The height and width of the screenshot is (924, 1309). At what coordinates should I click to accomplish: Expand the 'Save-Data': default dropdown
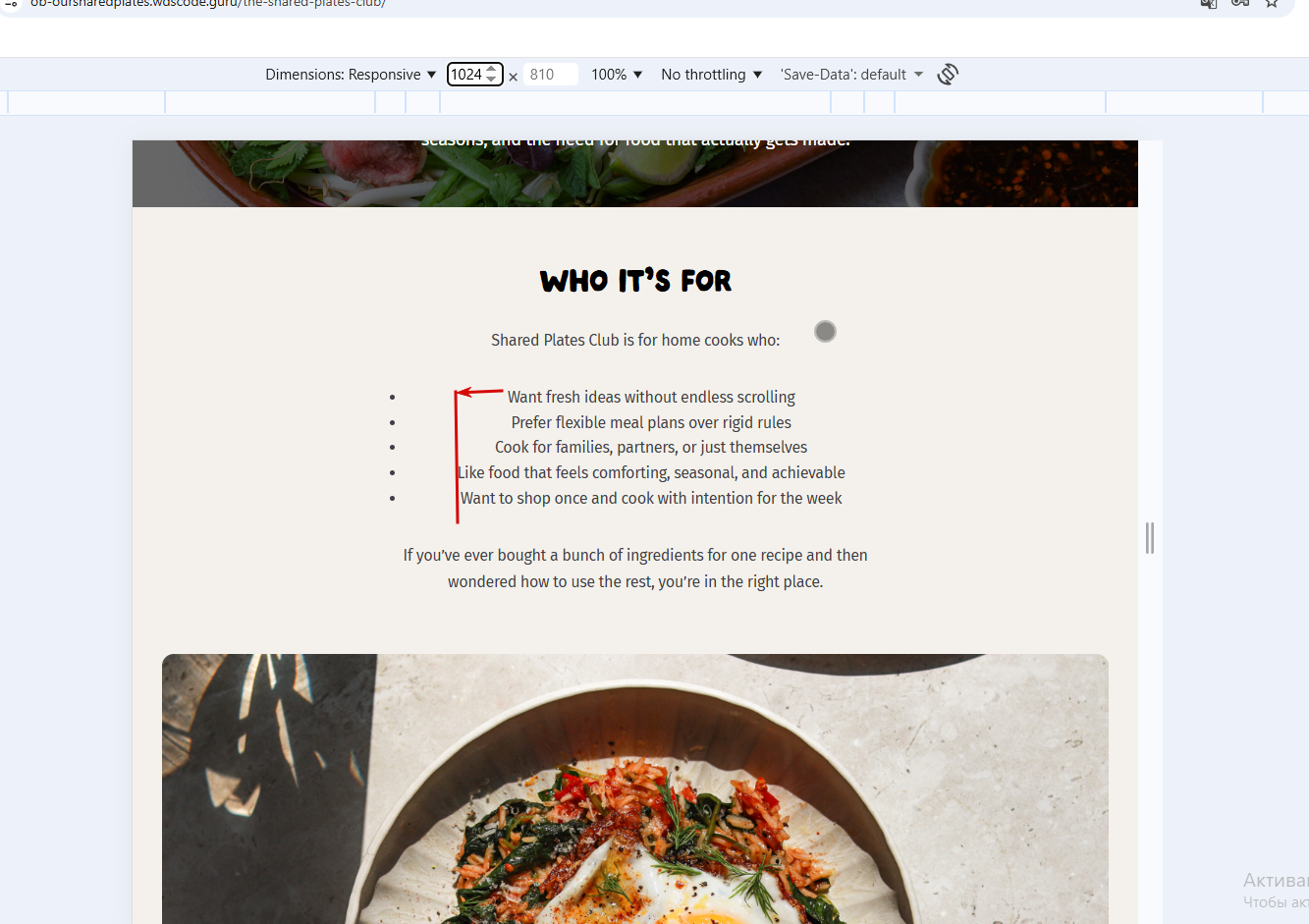click(851, 75)
